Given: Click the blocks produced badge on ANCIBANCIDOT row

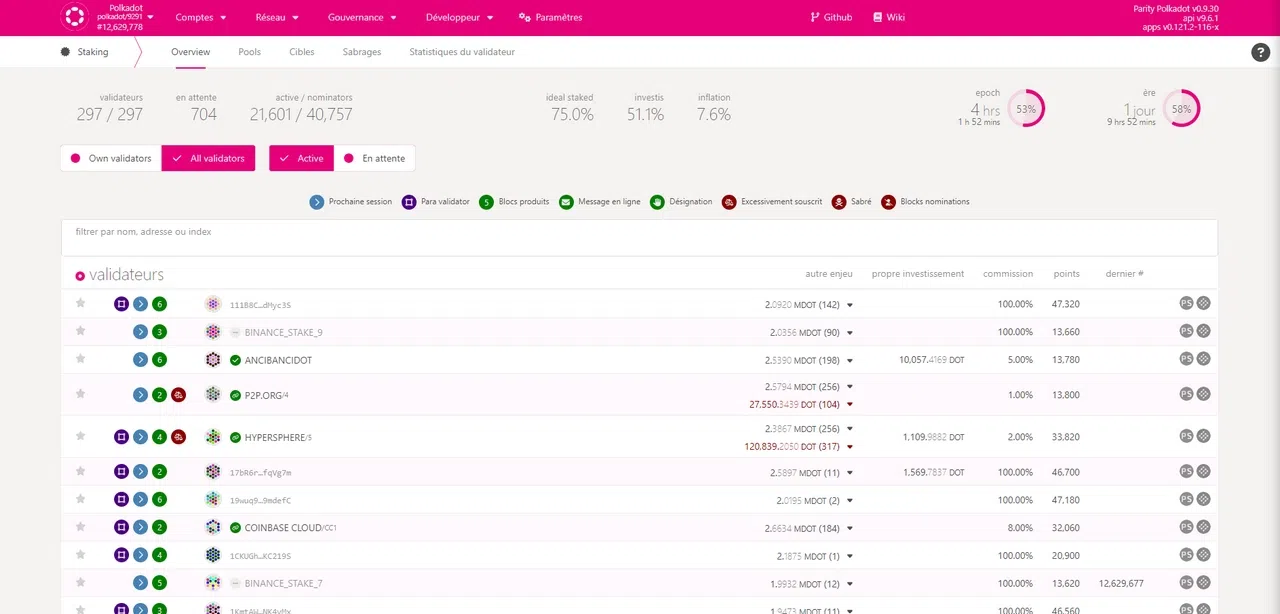Looking at the screenshot, I should click(x=159, y=360).
